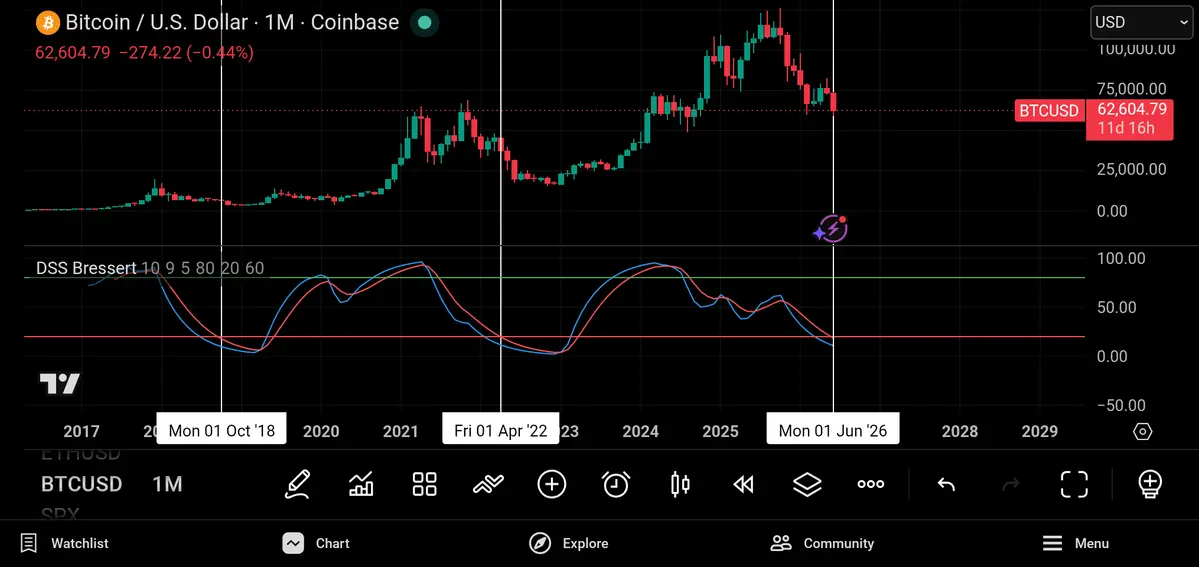This screenshot has width=1199, height=567.
Task: Tap the Fri 01 Apr '22 date marker
Action: point(500,430)
